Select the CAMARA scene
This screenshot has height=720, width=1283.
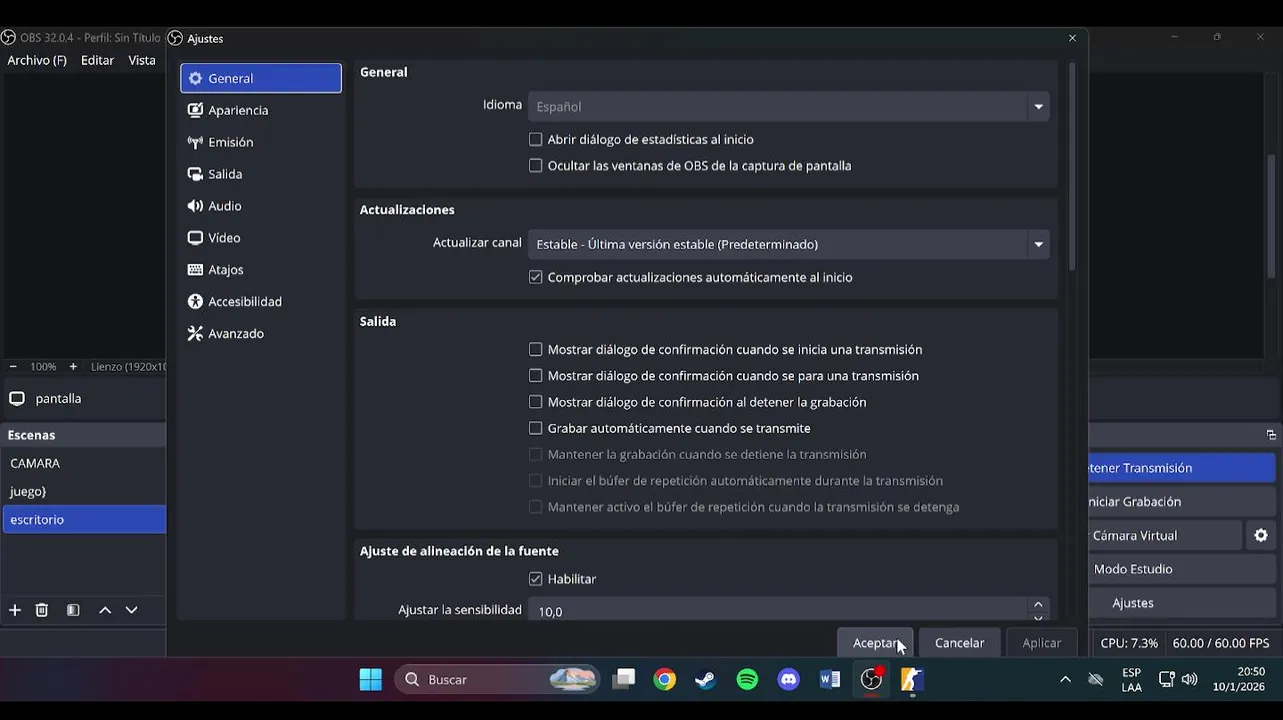tap(84, 463)
